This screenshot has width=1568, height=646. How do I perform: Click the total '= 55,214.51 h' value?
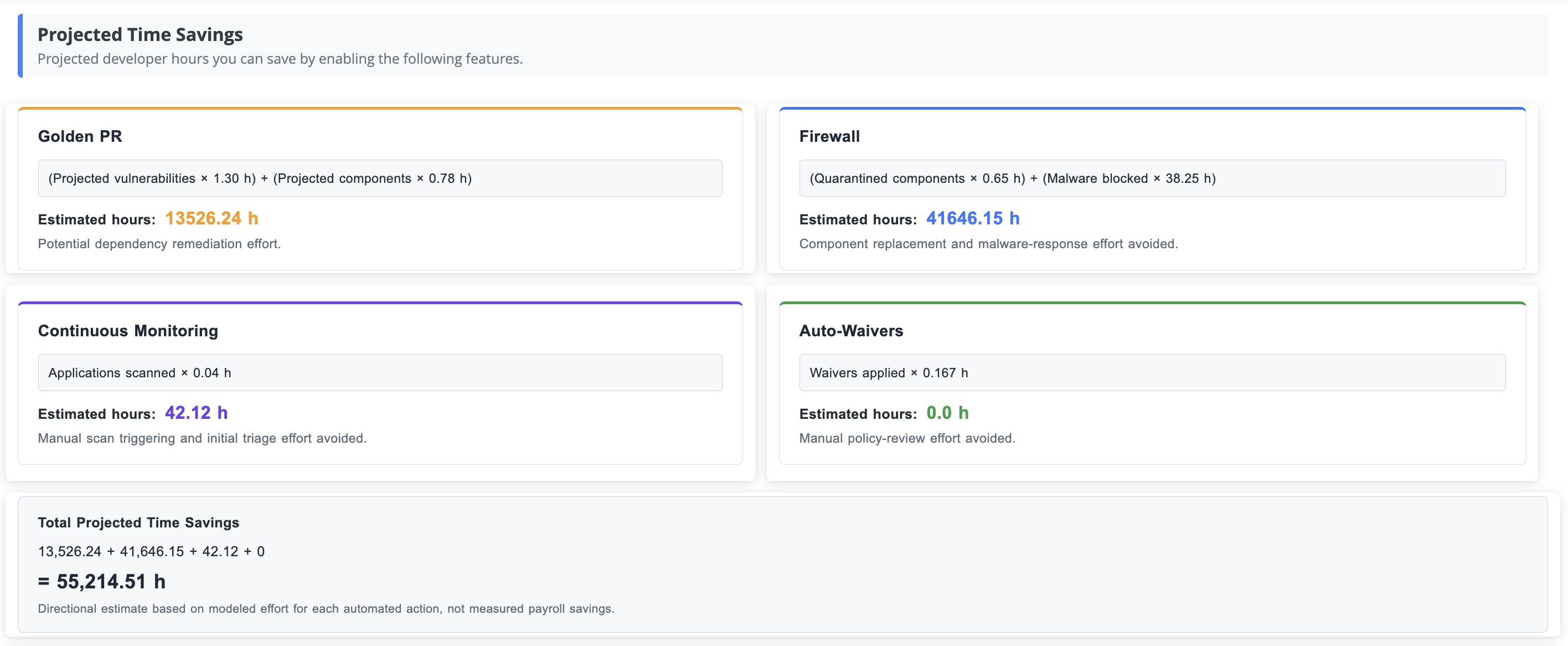click(102, 582)
